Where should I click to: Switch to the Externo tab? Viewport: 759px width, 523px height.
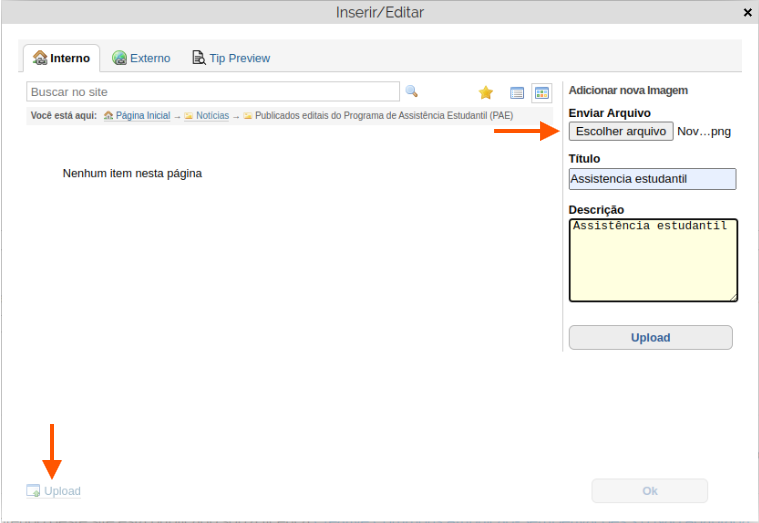141,58
